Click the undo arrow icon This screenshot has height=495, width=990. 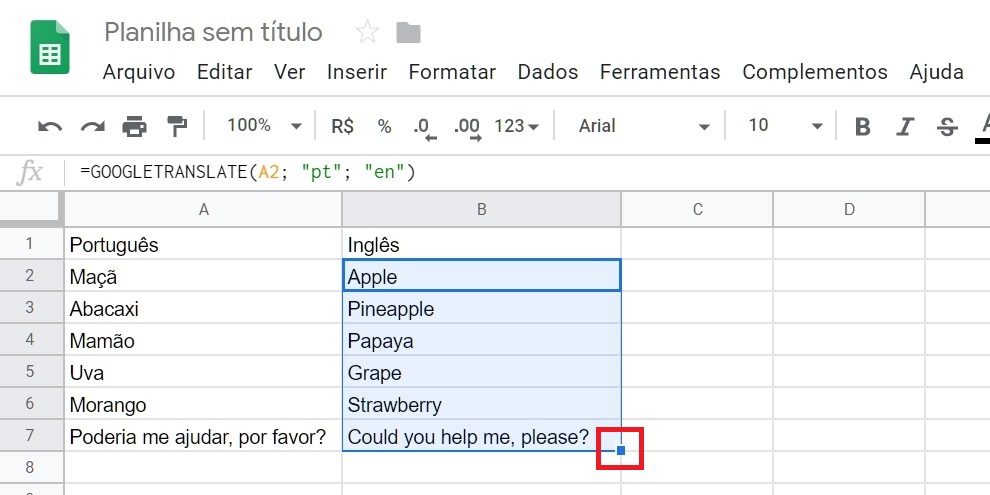[50, 126]
